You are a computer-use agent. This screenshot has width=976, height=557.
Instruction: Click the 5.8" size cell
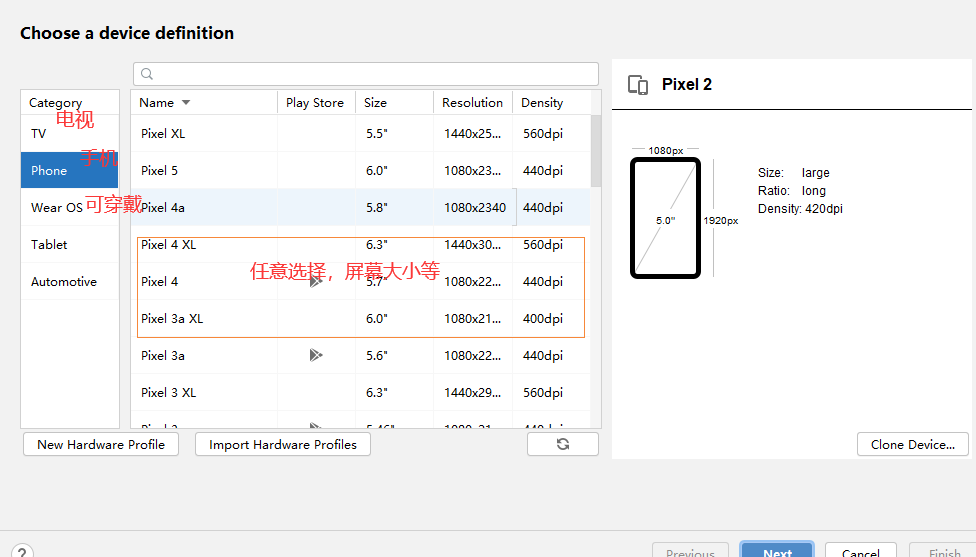pos(377,207)
